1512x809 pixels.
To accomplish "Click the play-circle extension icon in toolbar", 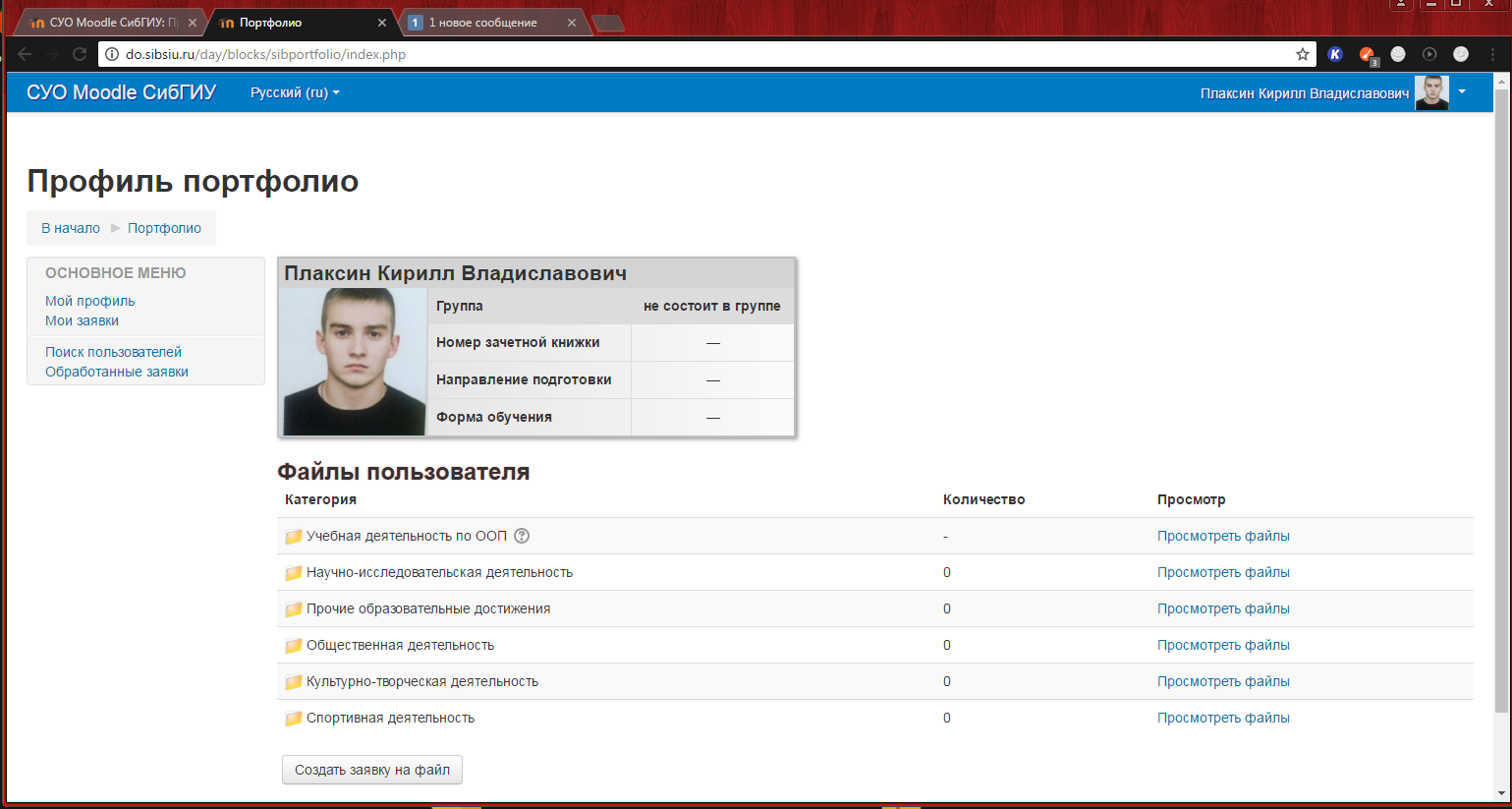I will tap(1429, 54).
